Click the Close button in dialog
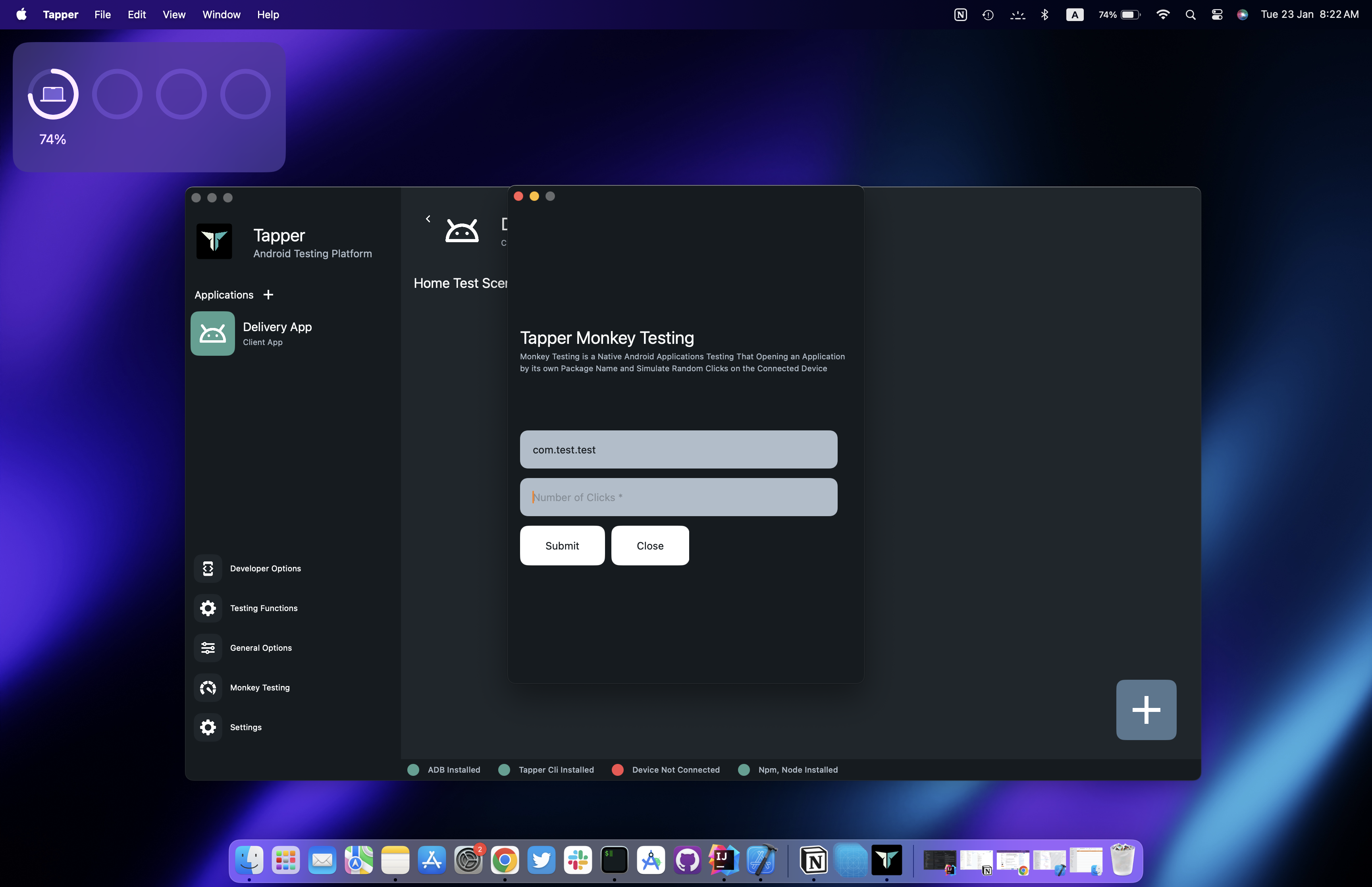Screen dimensions: 1372x887 (x=650, y=546)
